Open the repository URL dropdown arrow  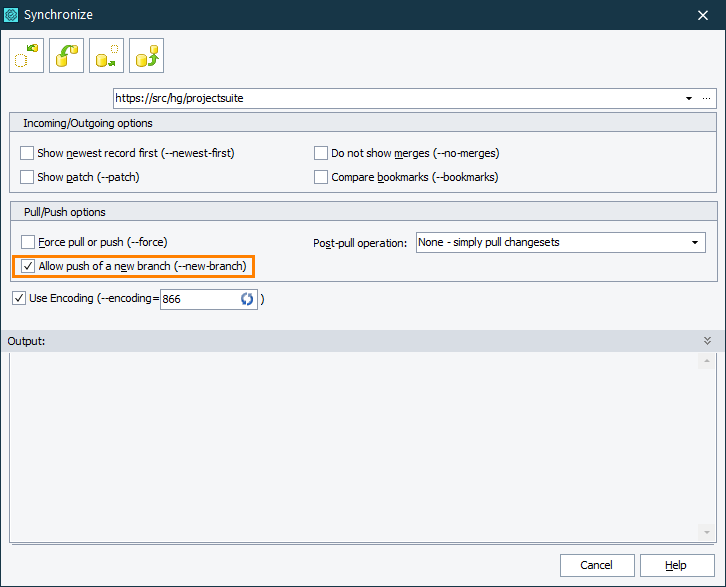(x=689, y=98)
